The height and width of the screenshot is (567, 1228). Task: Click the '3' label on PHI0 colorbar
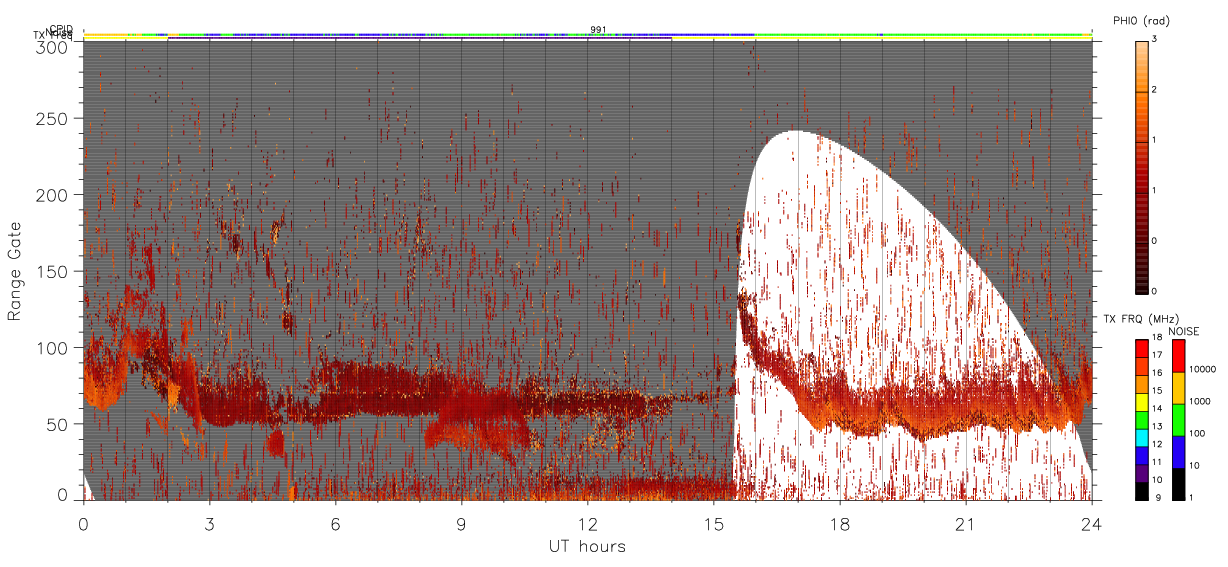[1155, 38]
